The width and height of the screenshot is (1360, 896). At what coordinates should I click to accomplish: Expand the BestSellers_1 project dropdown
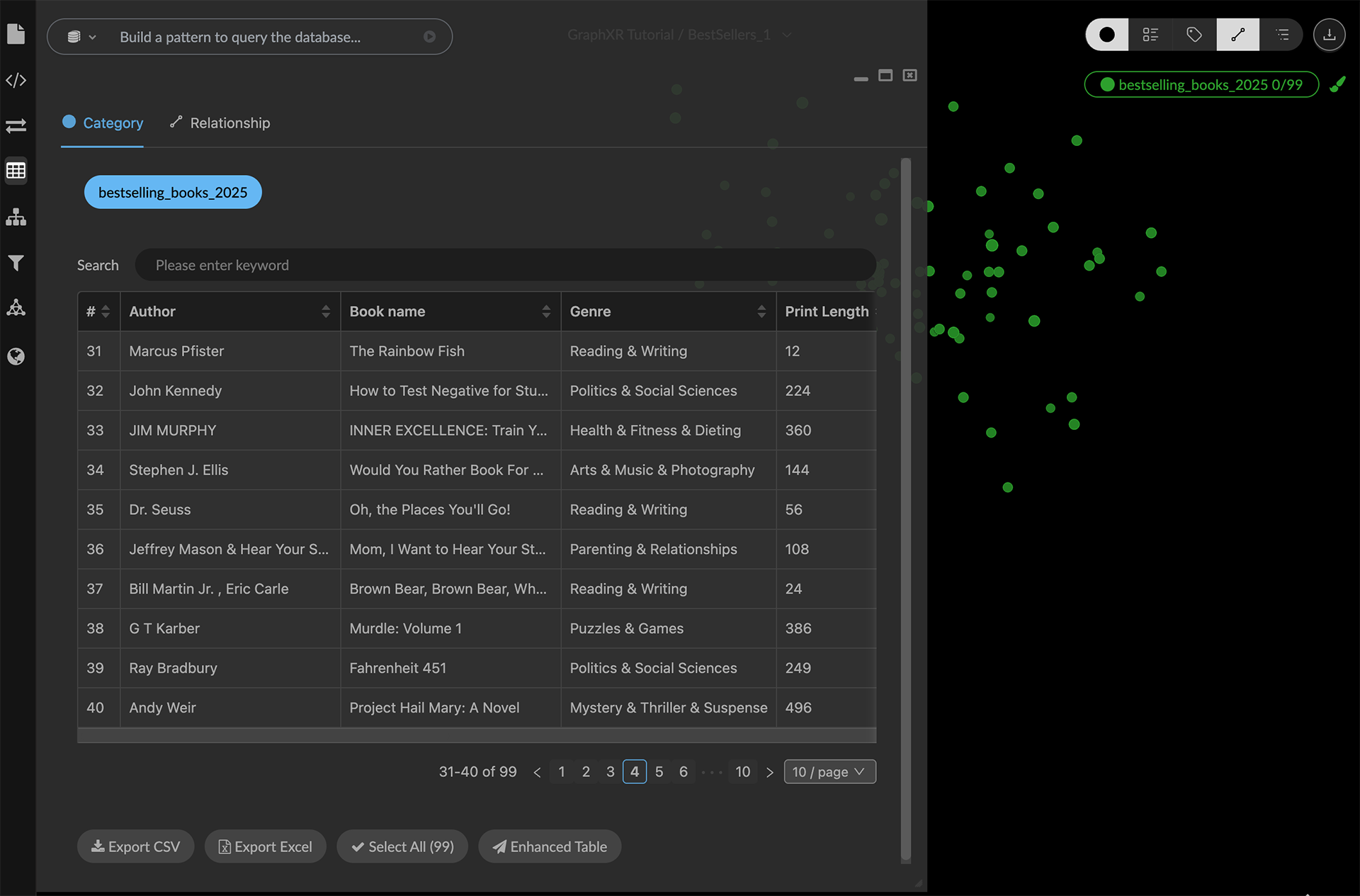pyautogui.click(x=786, y=35)
